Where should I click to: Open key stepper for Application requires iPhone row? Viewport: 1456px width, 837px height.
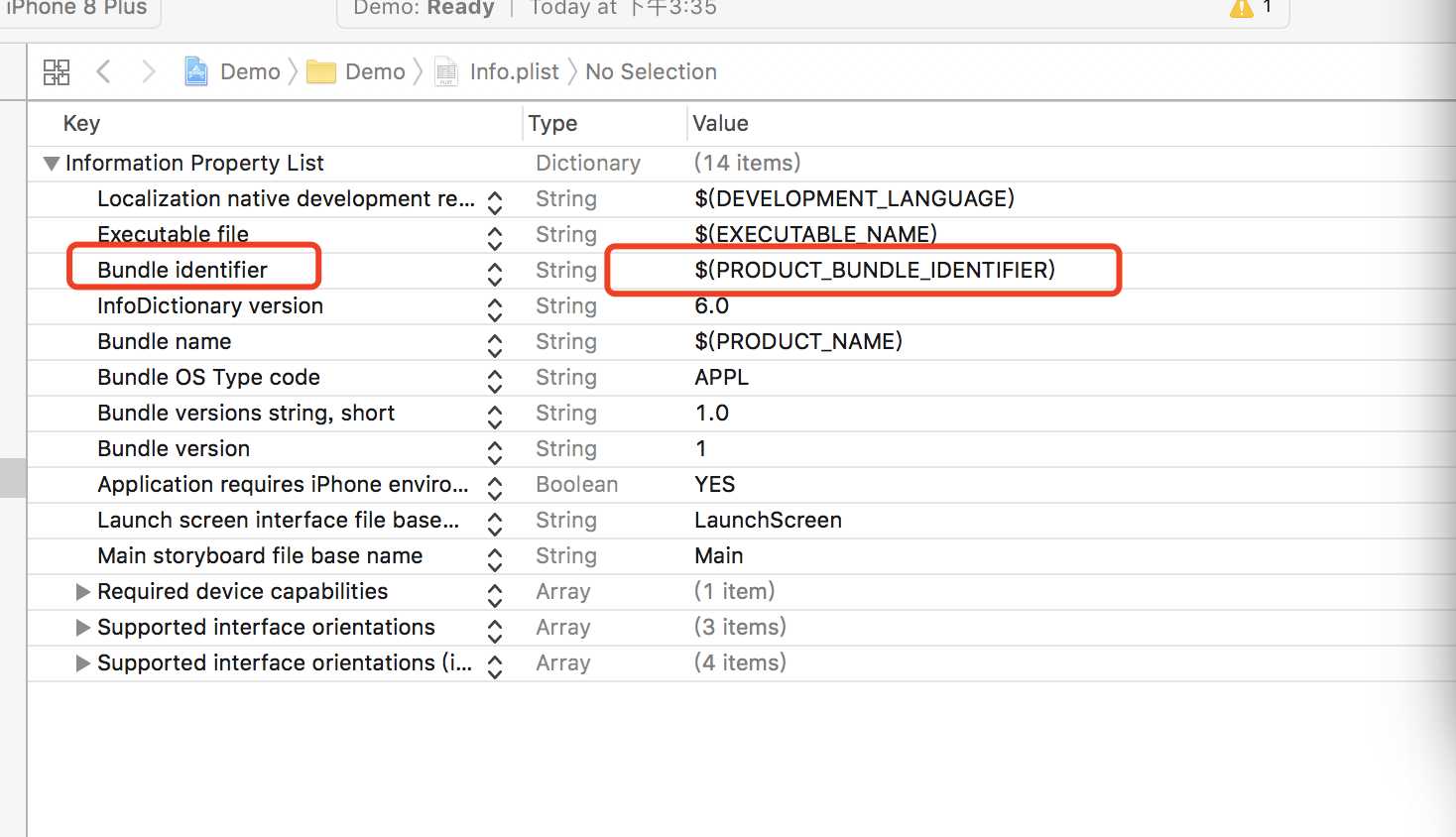point(495,488)
